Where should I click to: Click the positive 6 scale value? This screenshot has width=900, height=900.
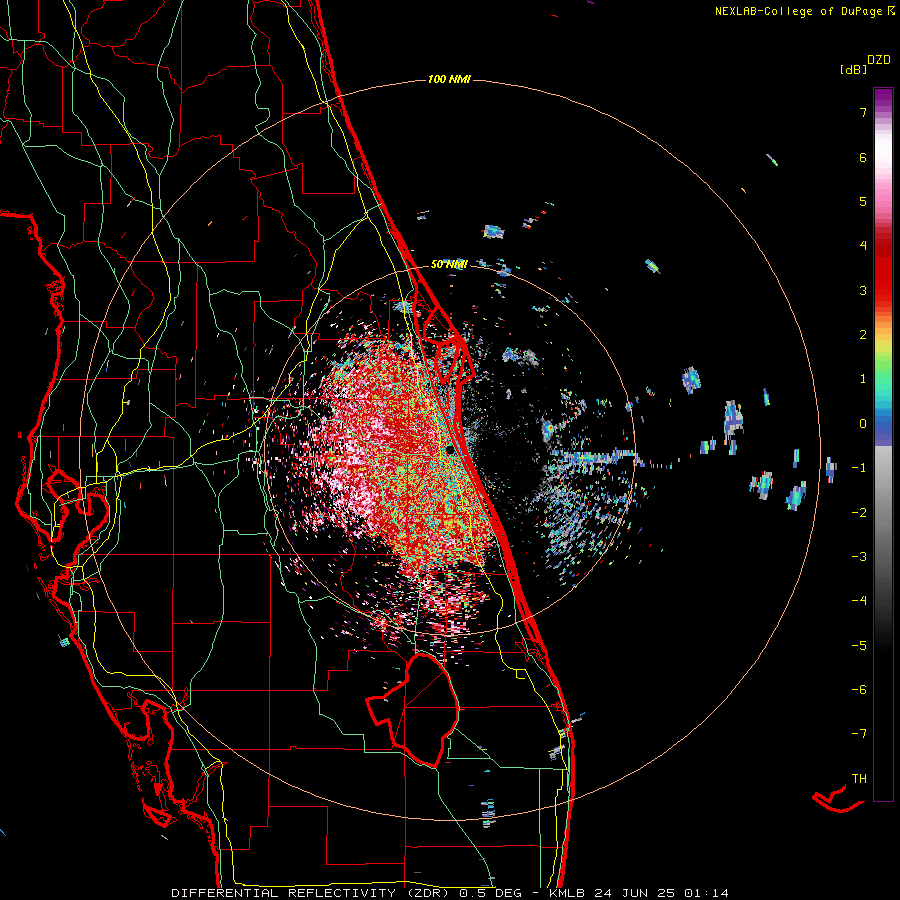pos(863,157)
